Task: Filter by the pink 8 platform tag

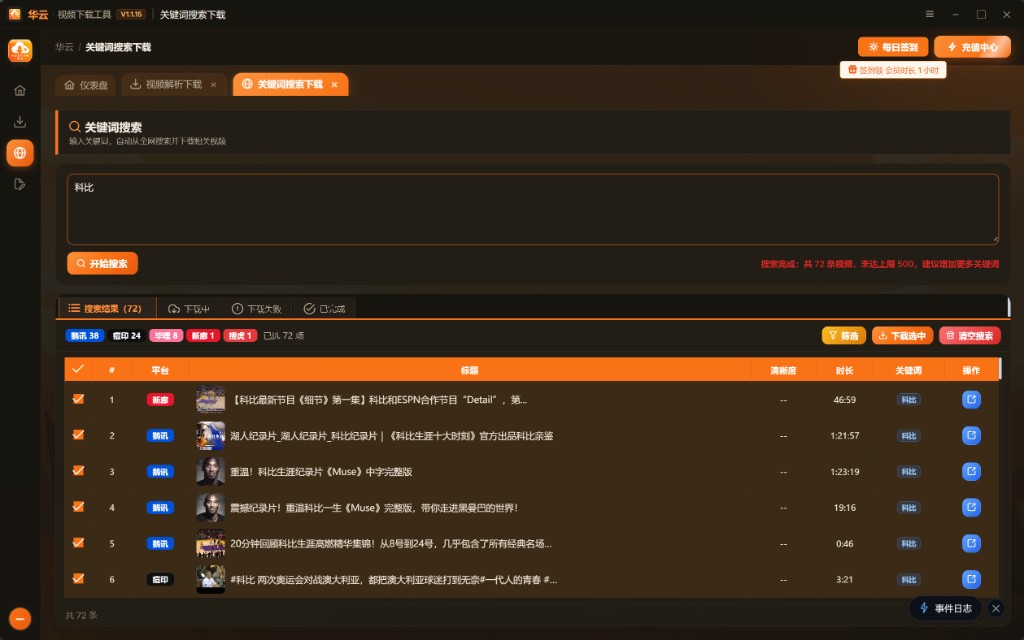Action: click(166, 336)
